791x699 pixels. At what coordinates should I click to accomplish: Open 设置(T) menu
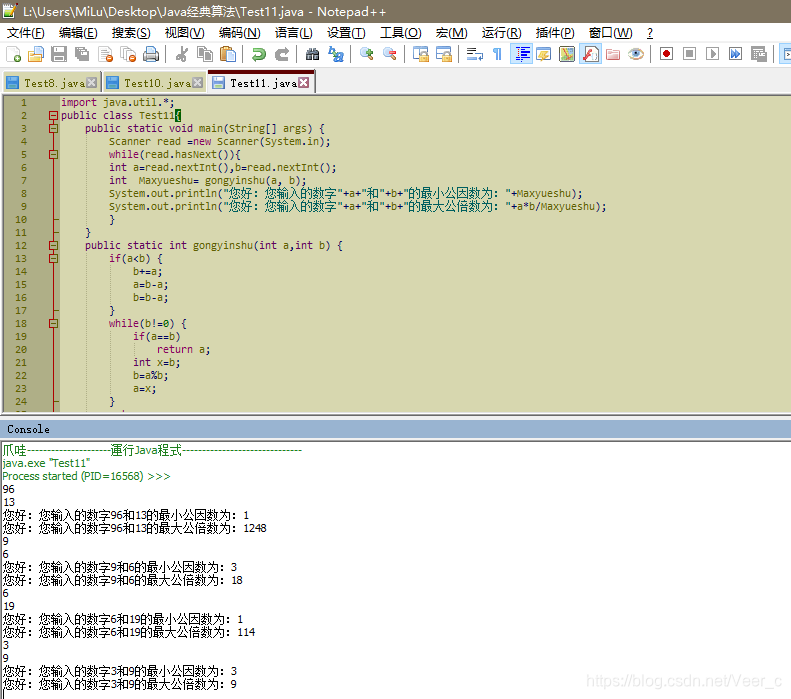coord(346,33)
